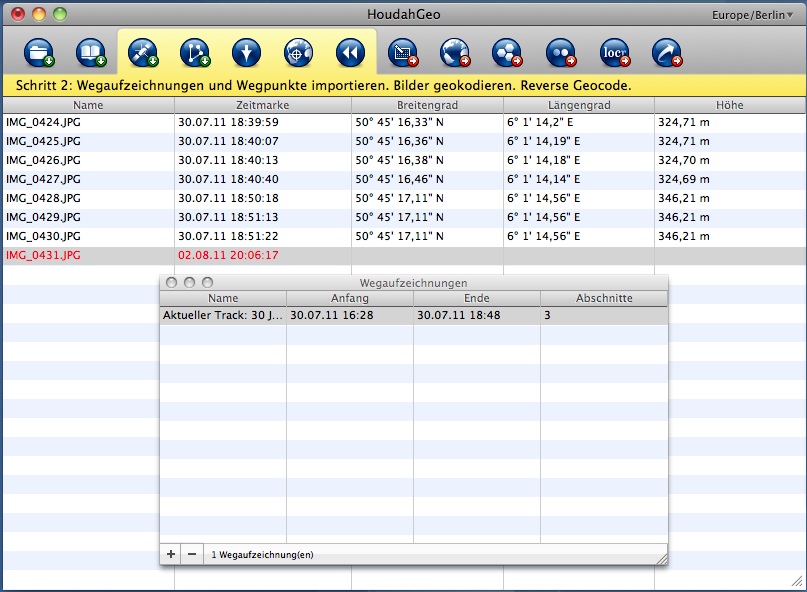Screen dimensions: 807x592
Task: Click the down-arrow geocode icon
Action: (x=247, y=53)
